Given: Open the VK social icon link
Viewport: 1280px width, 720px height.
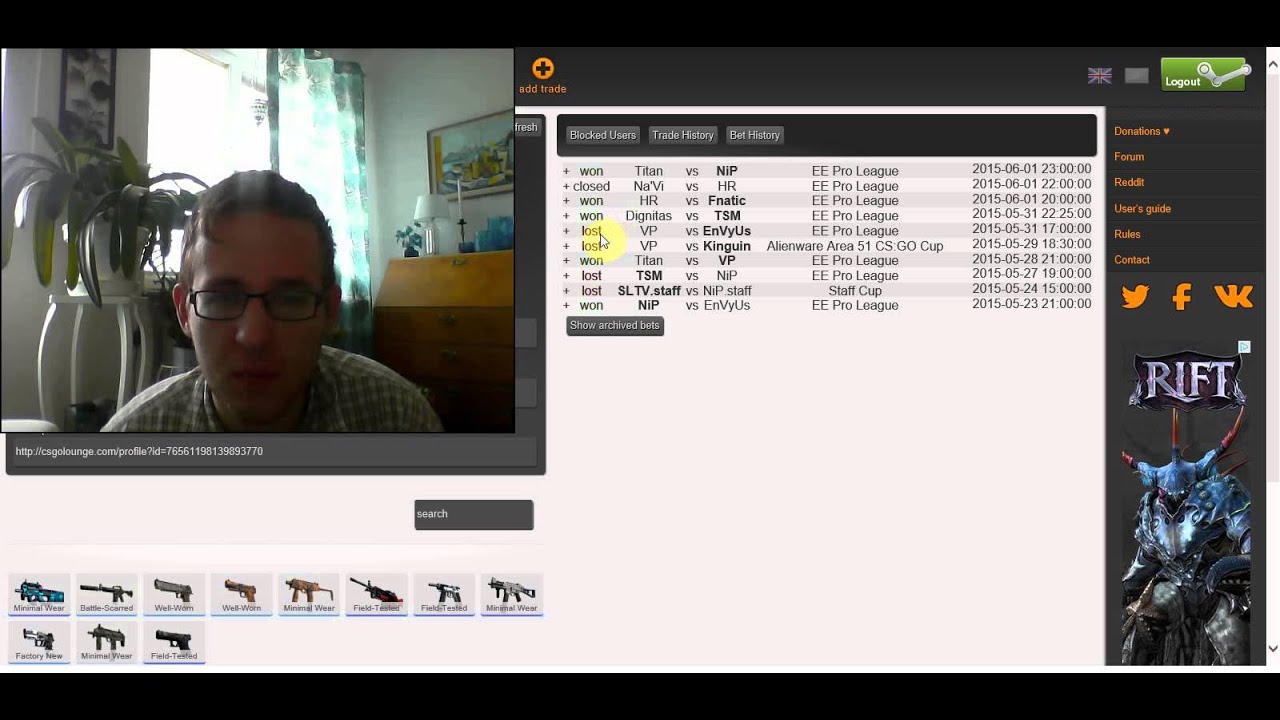Looking at the screenshot, I should coord(1233,297).
